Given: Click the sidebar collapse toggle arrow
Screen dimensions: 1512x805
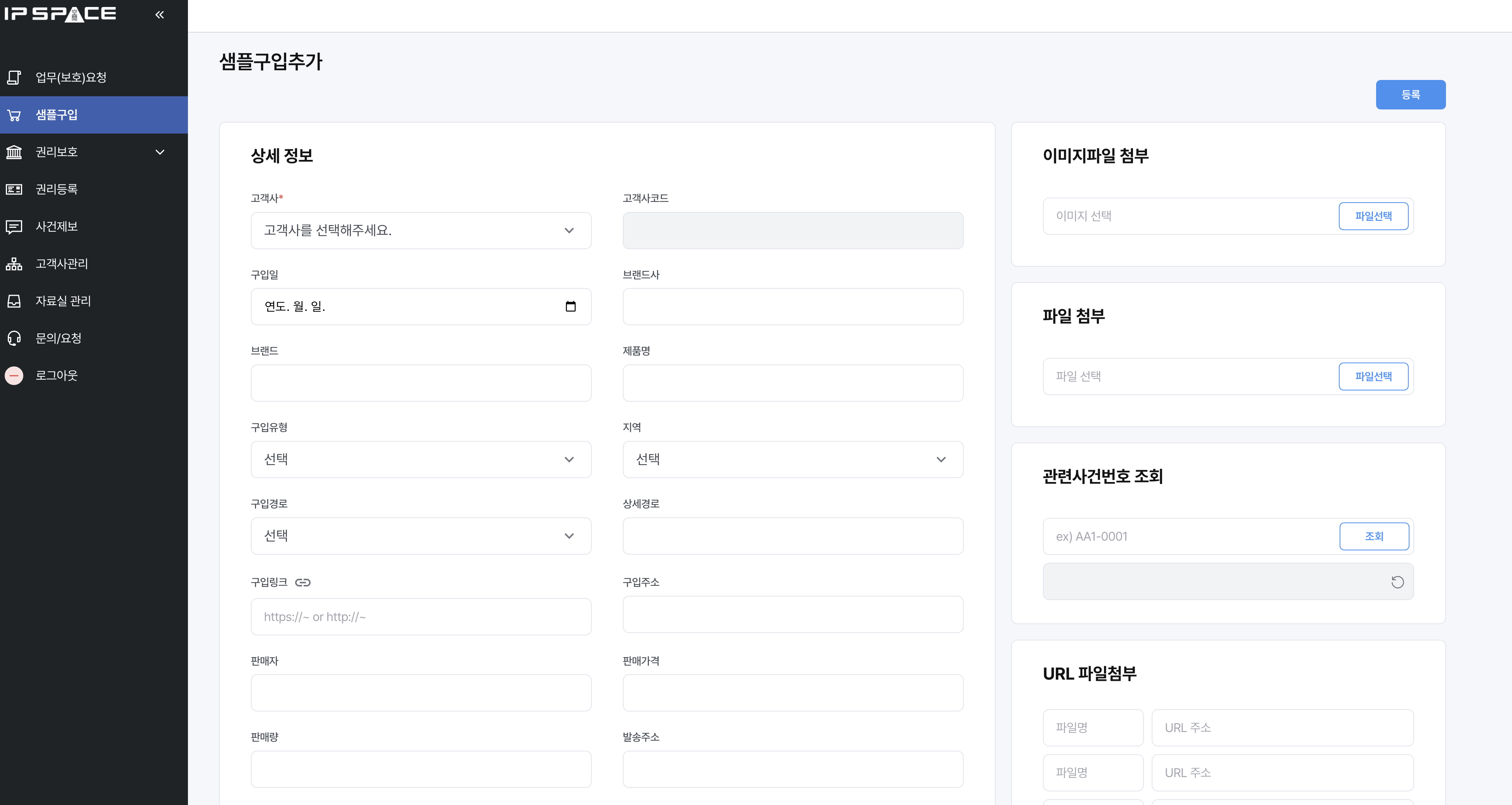Looking at the screenshot, I should (159, 14).
